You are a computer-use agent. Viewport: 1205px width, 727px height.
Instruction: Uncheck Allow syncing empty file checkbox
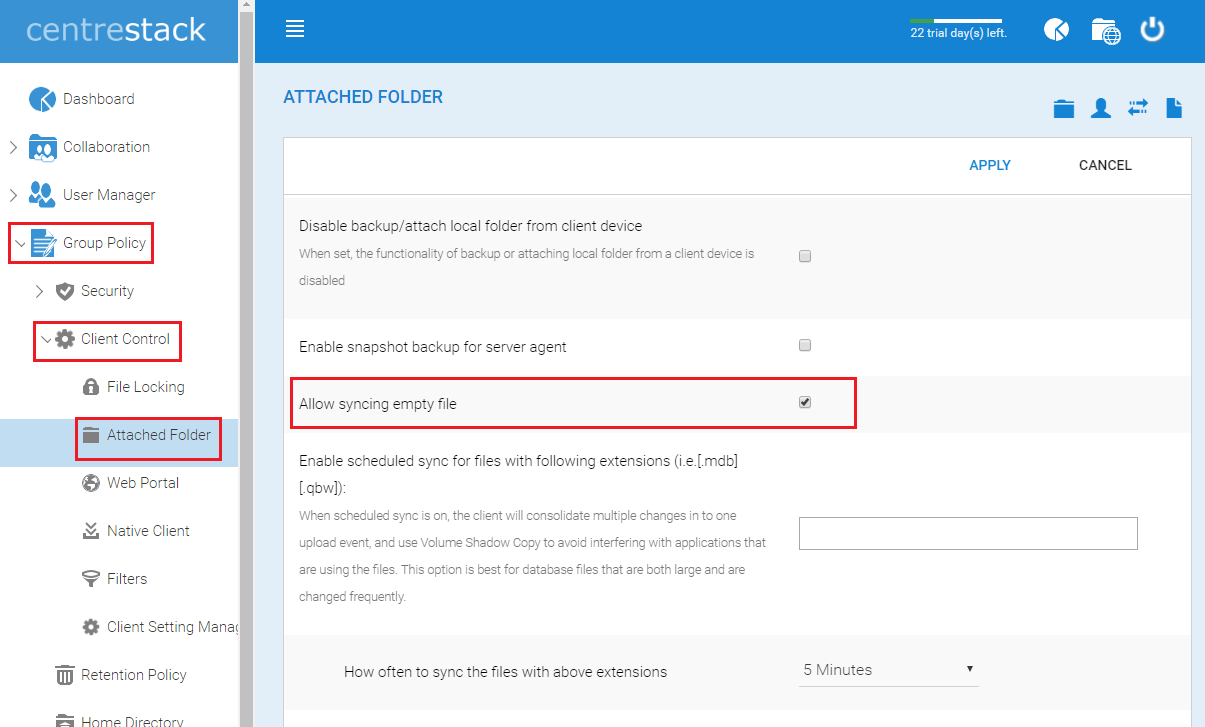(x=805, y=403)
